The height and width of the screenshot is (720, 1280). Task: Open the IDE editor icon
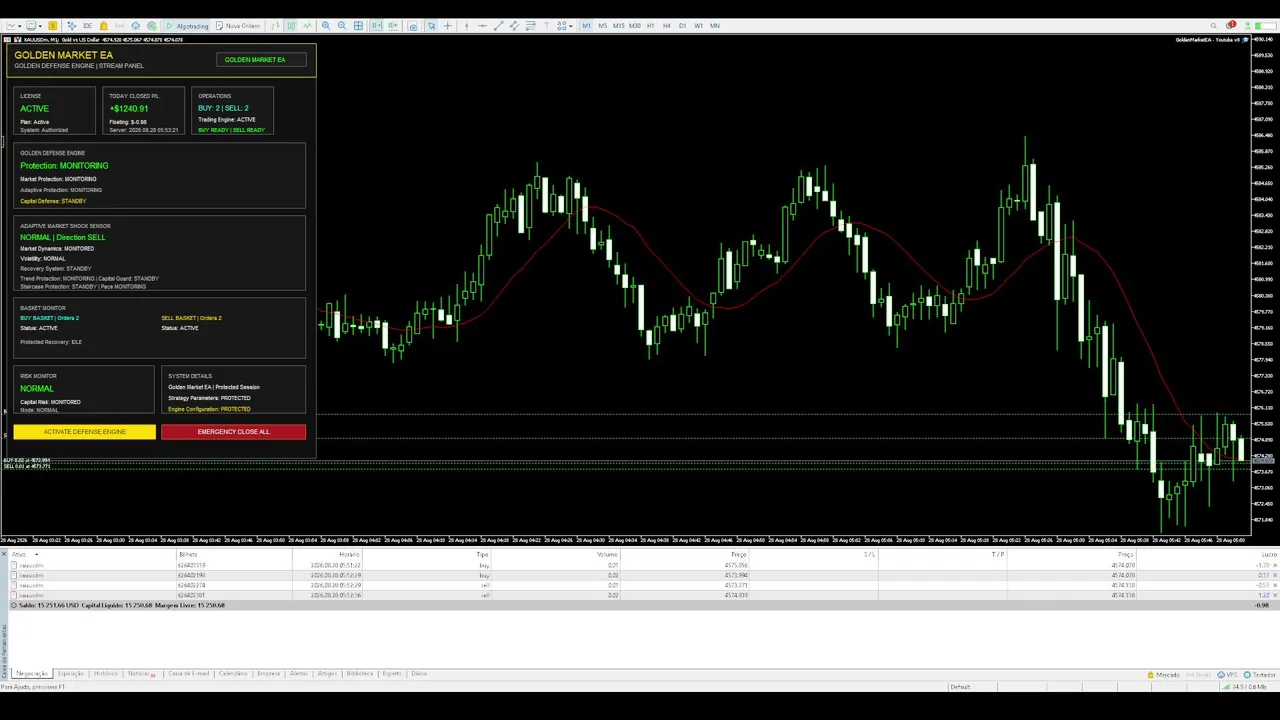87,26
